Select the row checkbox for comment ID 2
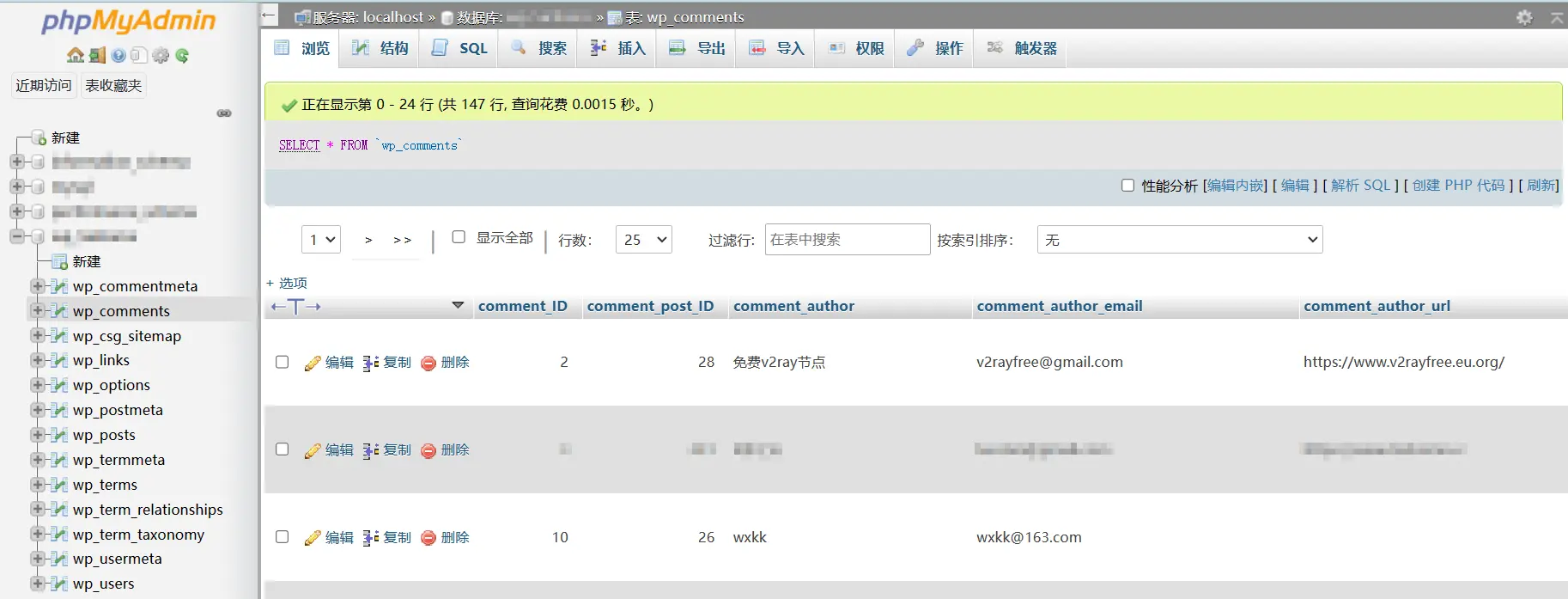The width and height of the screenshot is (1568, 599). (x=282, y=362)
